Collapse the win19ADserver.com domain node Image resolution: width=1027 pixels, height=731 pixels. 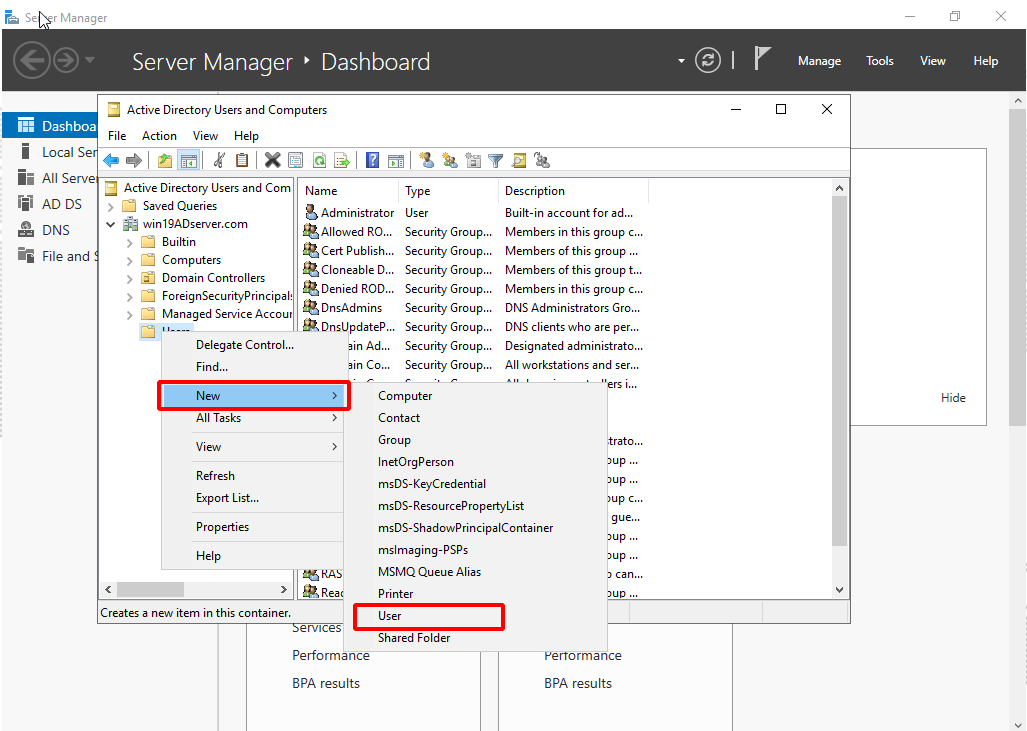tap(111, 224)
